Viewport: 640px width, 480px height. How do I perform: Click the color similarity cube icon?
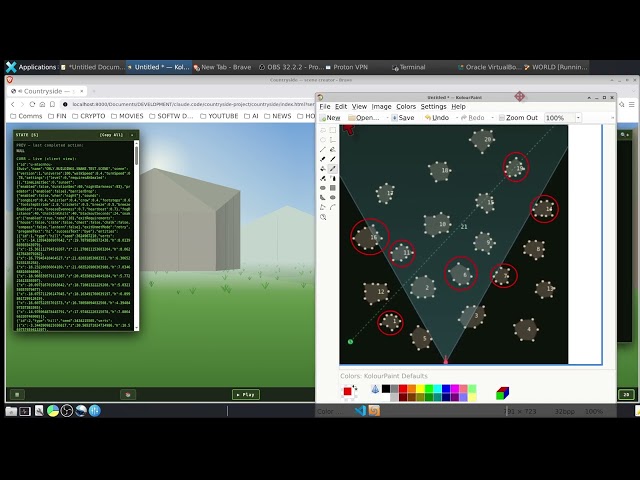click(x=502, y=393)
